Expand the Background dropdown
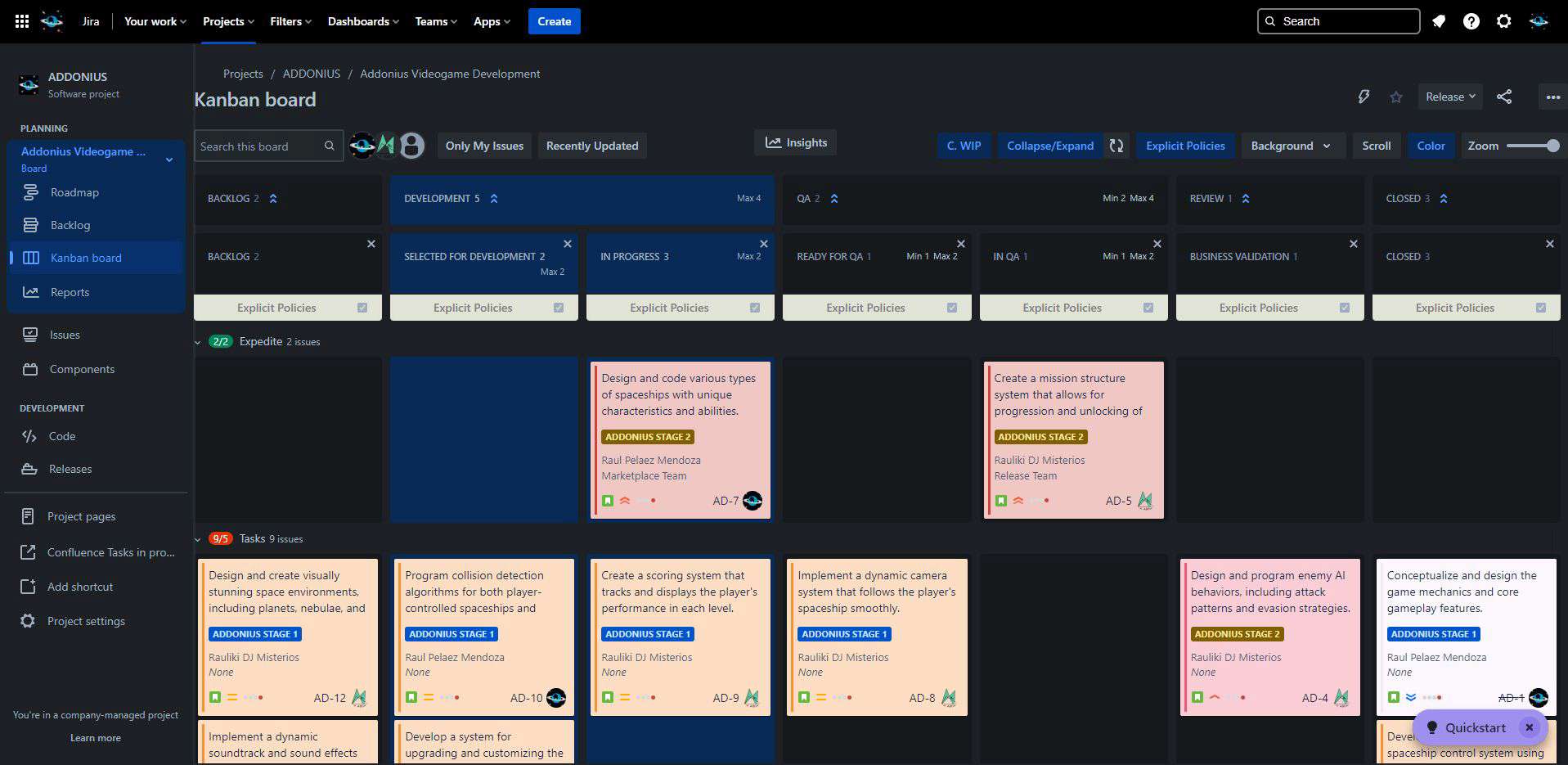Screen dimensions: 1568x765 (x=1290, y=146)
